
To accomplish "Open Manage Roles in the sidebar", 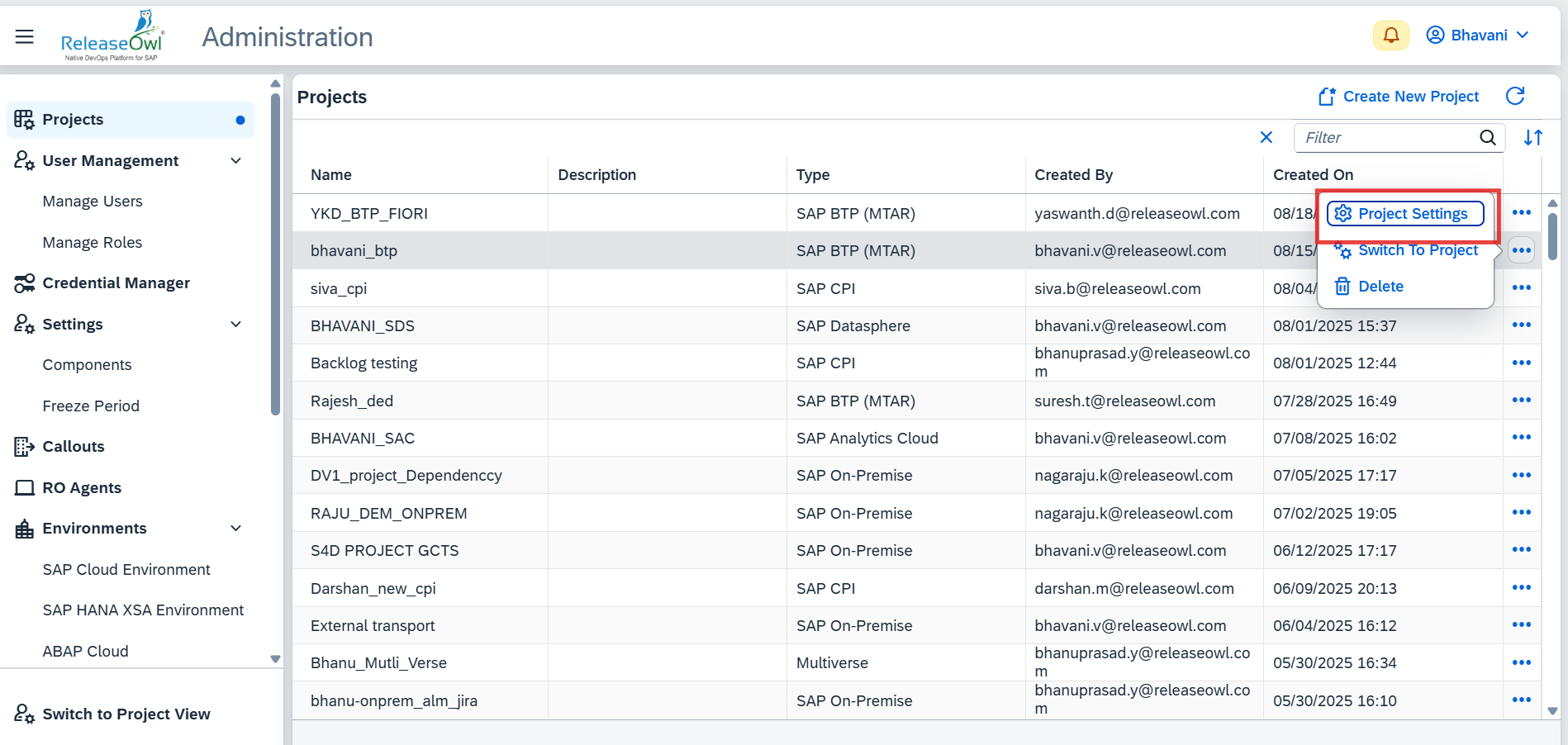I will (x=93, y=243).
